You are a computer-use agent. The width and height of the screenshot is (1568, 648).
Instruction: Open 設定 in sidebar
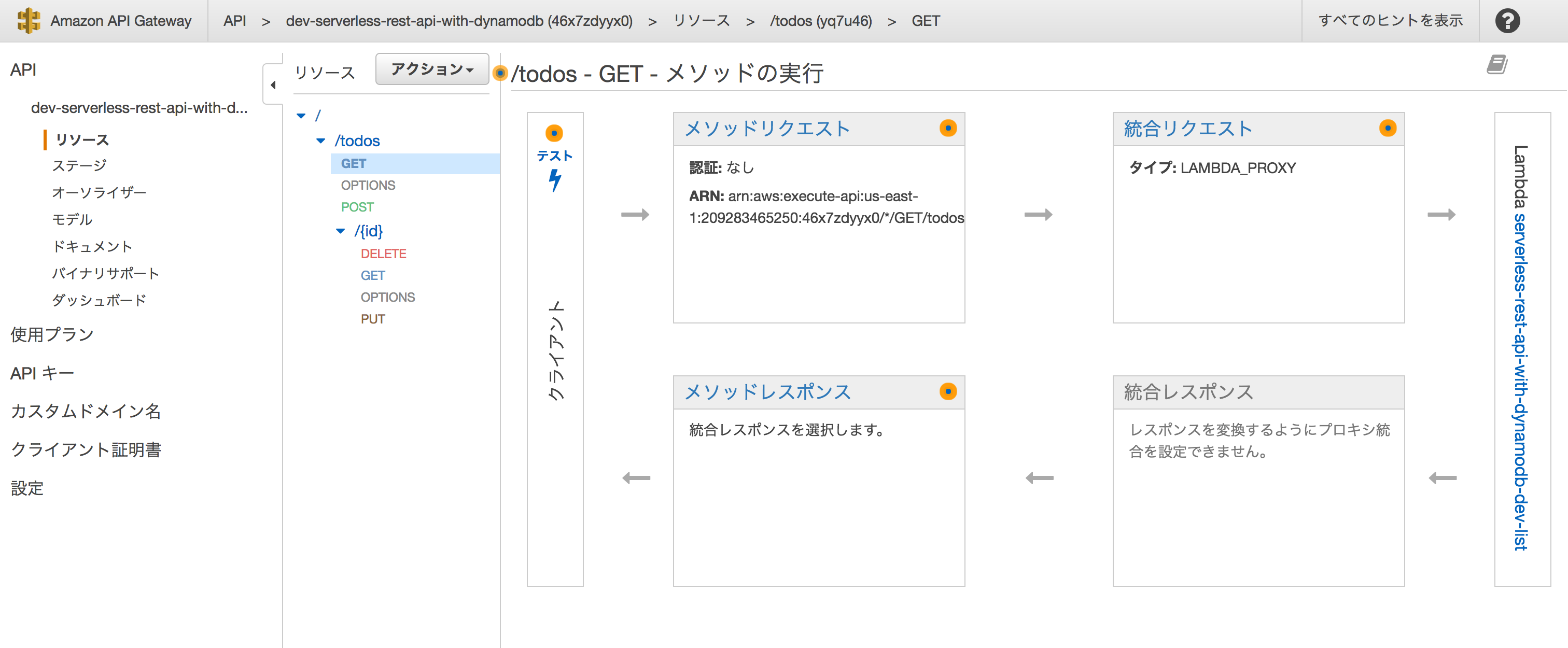click(27, 488)
